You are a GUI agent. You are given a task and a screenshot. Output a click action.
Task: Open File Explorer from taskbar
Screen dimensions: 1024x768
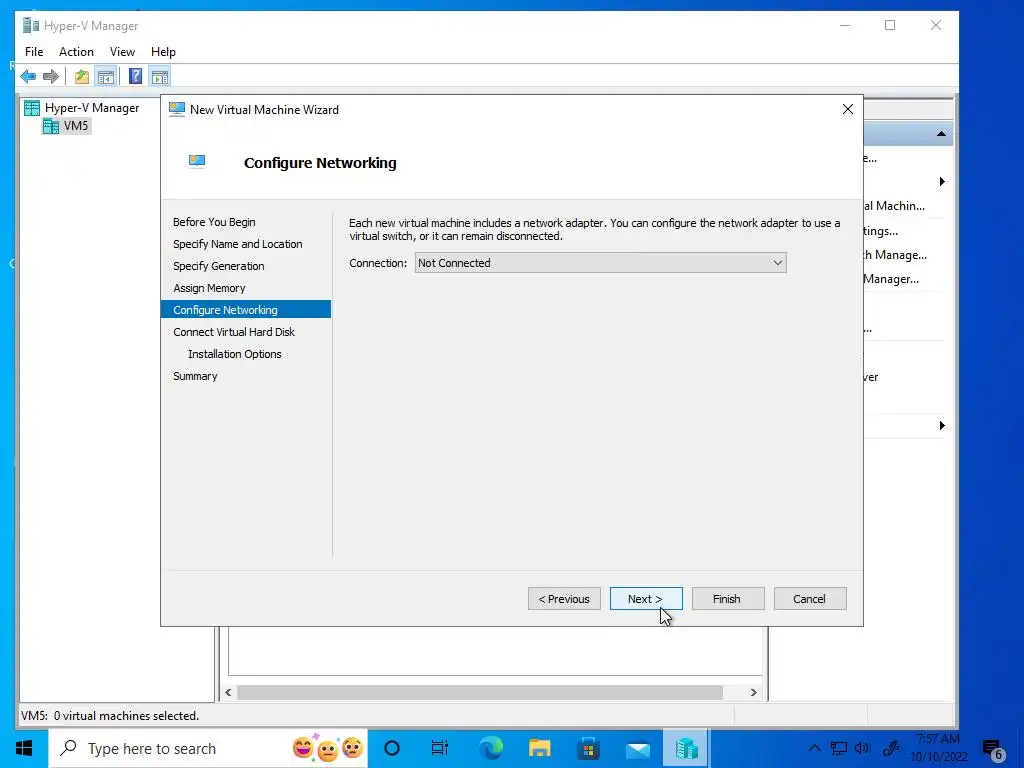[539, 748]
